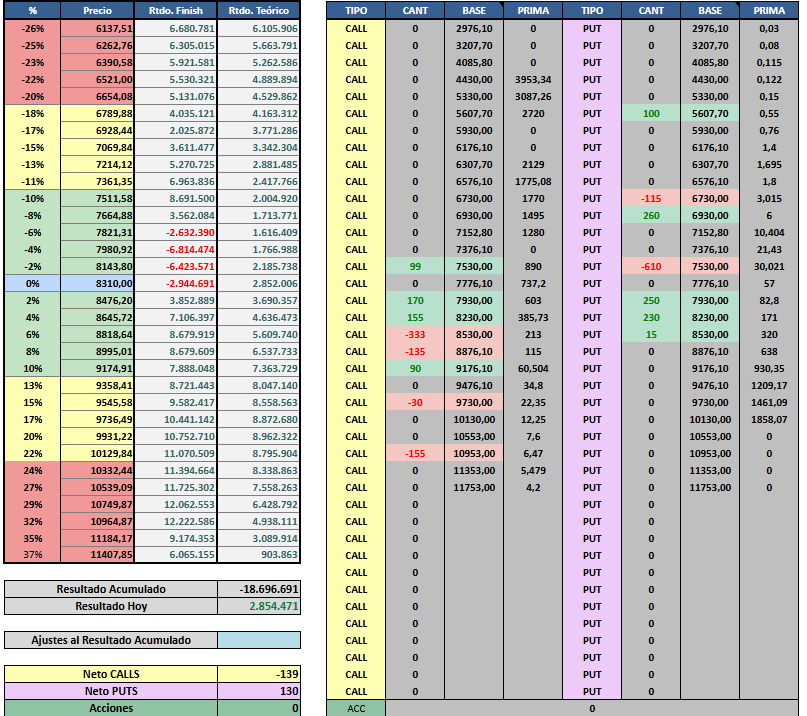The image size is (807, 716).
Task: Select the CALL premium 60,504
Action: [x=533, y=369]
